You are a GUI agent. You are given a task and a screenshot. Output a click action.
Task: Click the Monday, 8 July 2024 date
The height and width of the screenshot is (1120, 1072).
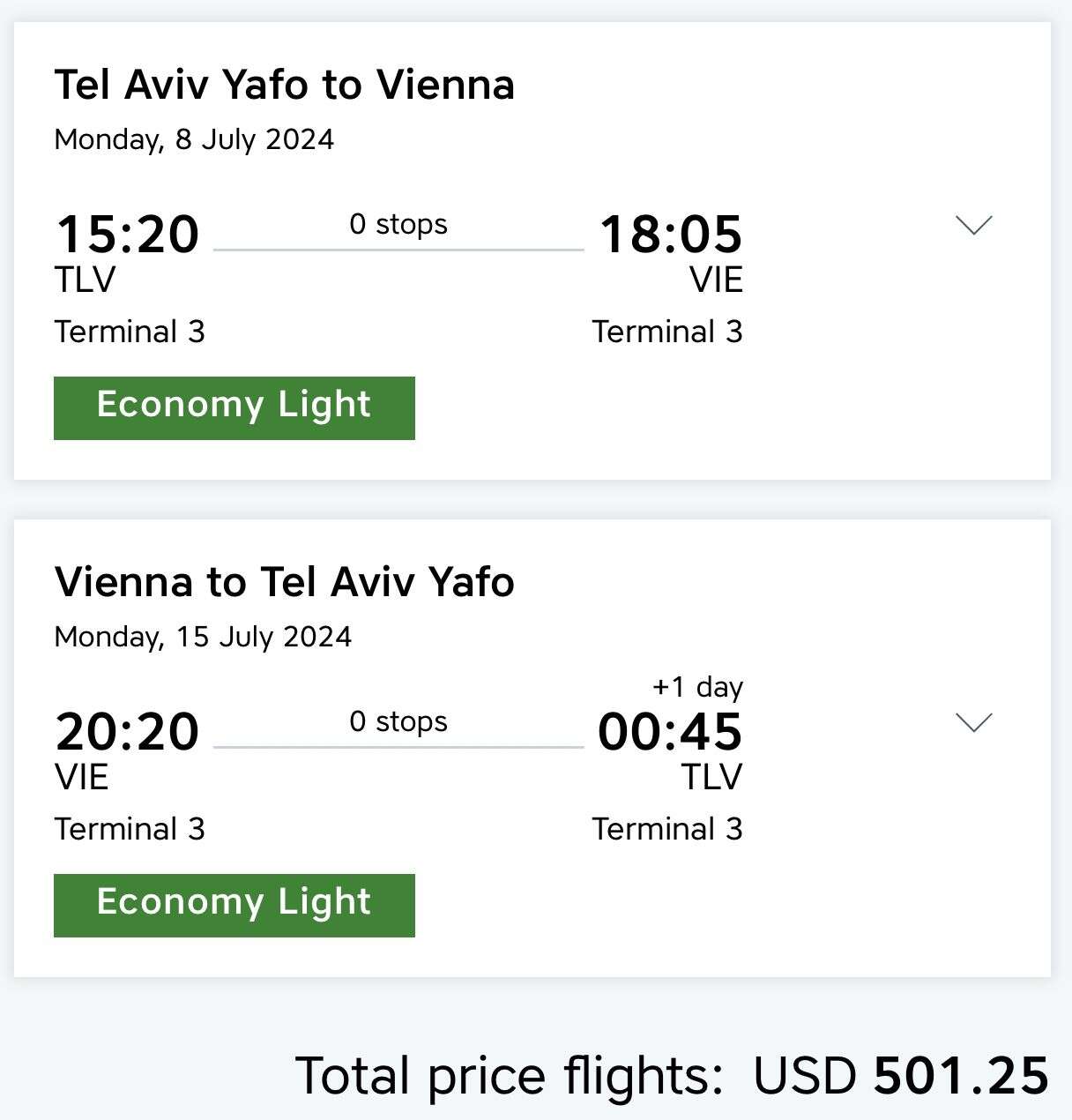194,139
